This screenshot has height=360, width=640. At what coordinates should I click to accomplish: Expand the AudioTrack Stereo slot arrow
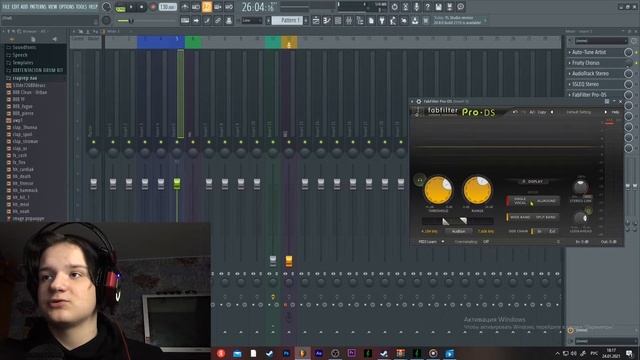pos(569,73)
